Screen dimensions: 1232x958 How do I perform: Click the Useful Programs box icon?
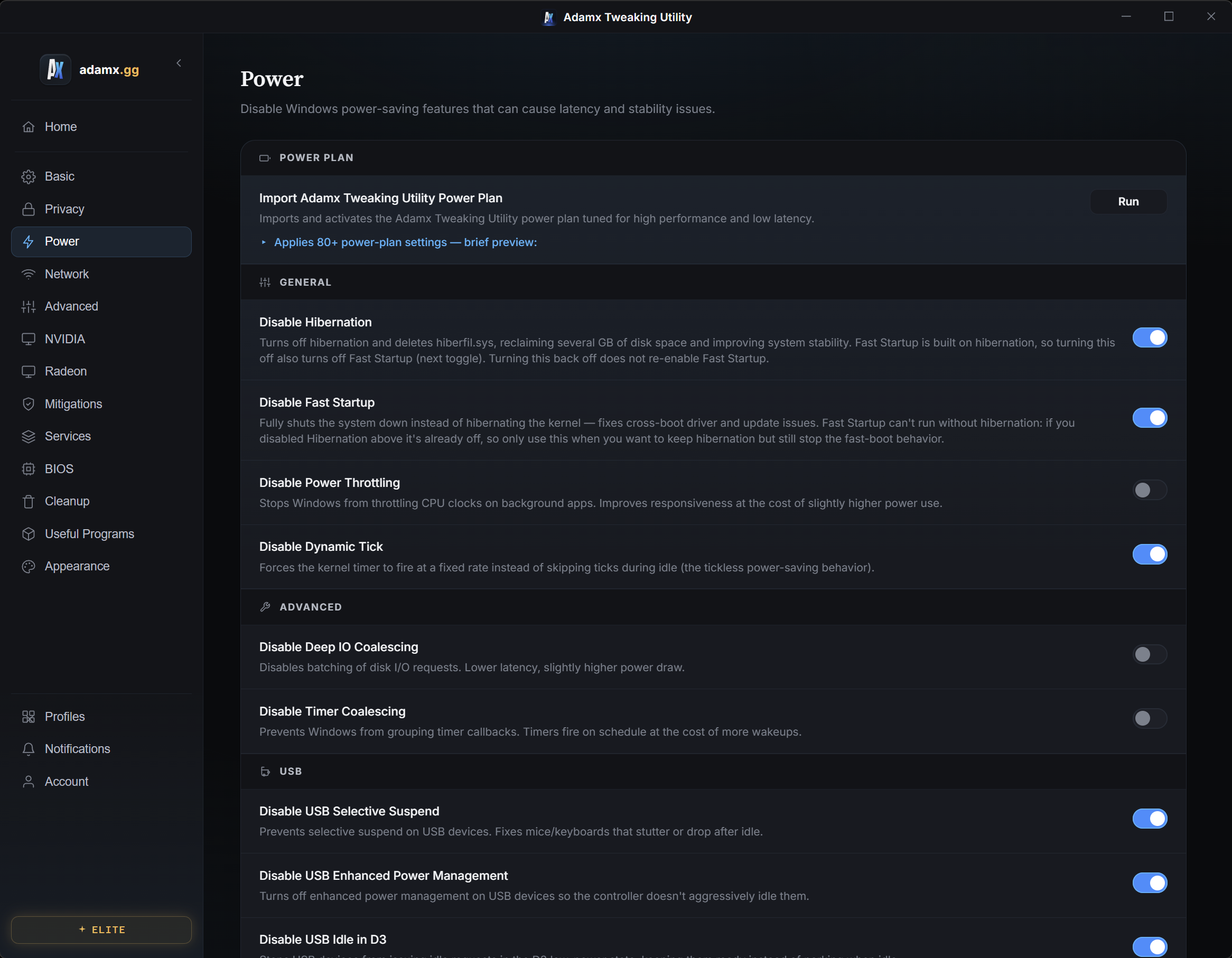pyautogui.click(x=28, y=534)
